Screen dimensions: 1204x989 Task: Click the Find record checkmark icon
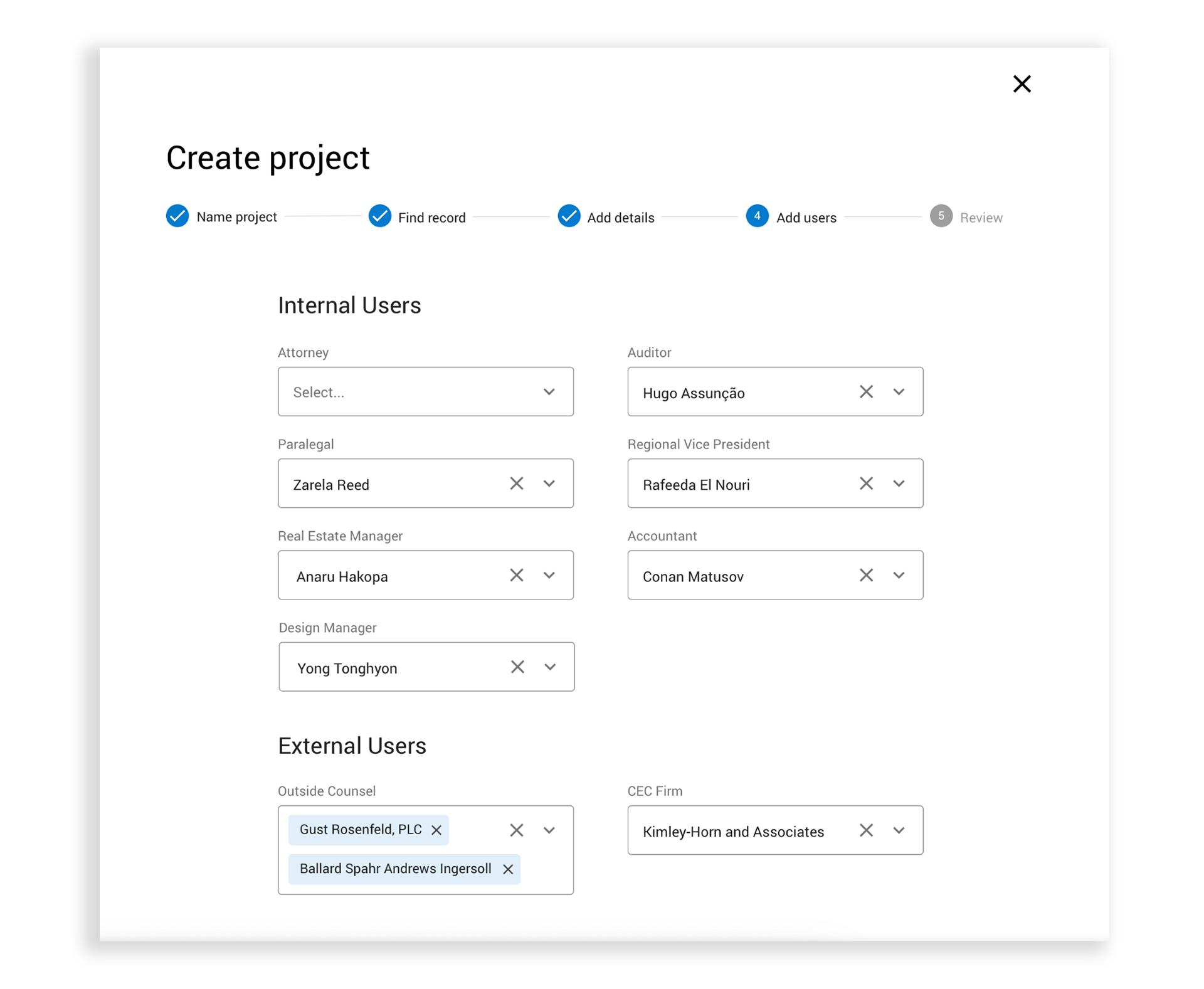coord(379,216)
